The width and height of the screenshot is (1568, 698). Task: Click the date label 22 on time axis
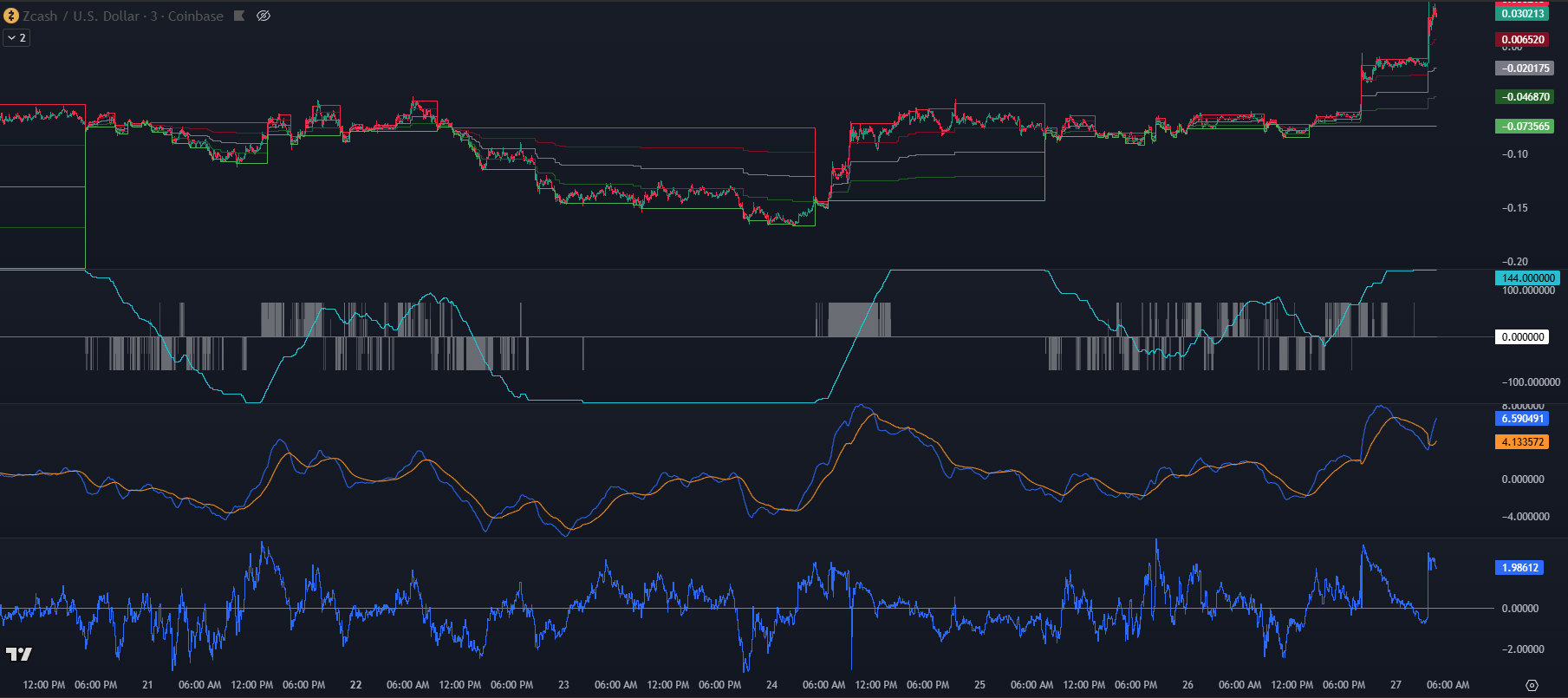pyautogui.click(x=355, y=685)
